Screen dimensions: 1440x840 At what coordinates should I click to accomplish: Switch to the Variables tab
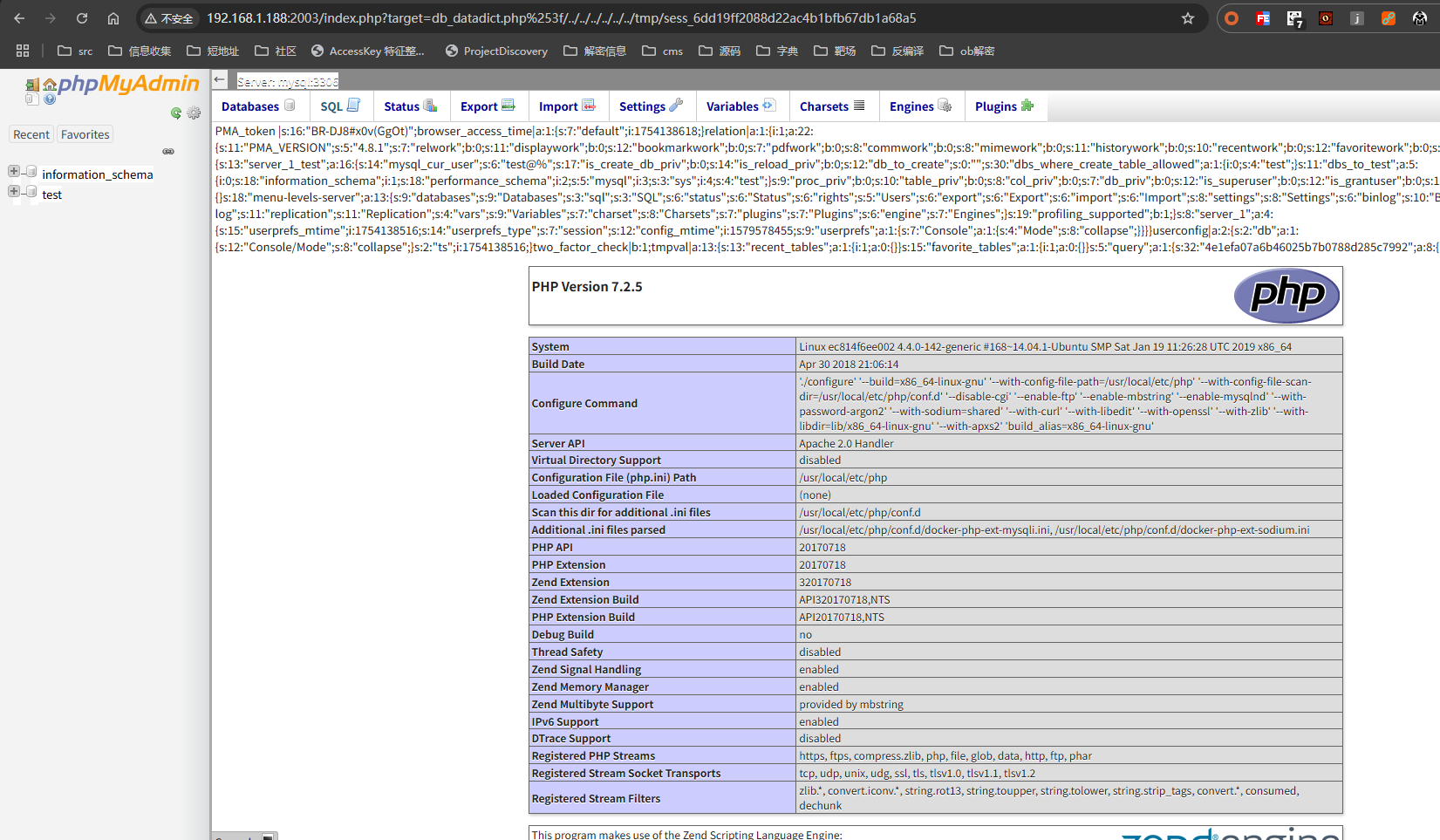(735, 106)
